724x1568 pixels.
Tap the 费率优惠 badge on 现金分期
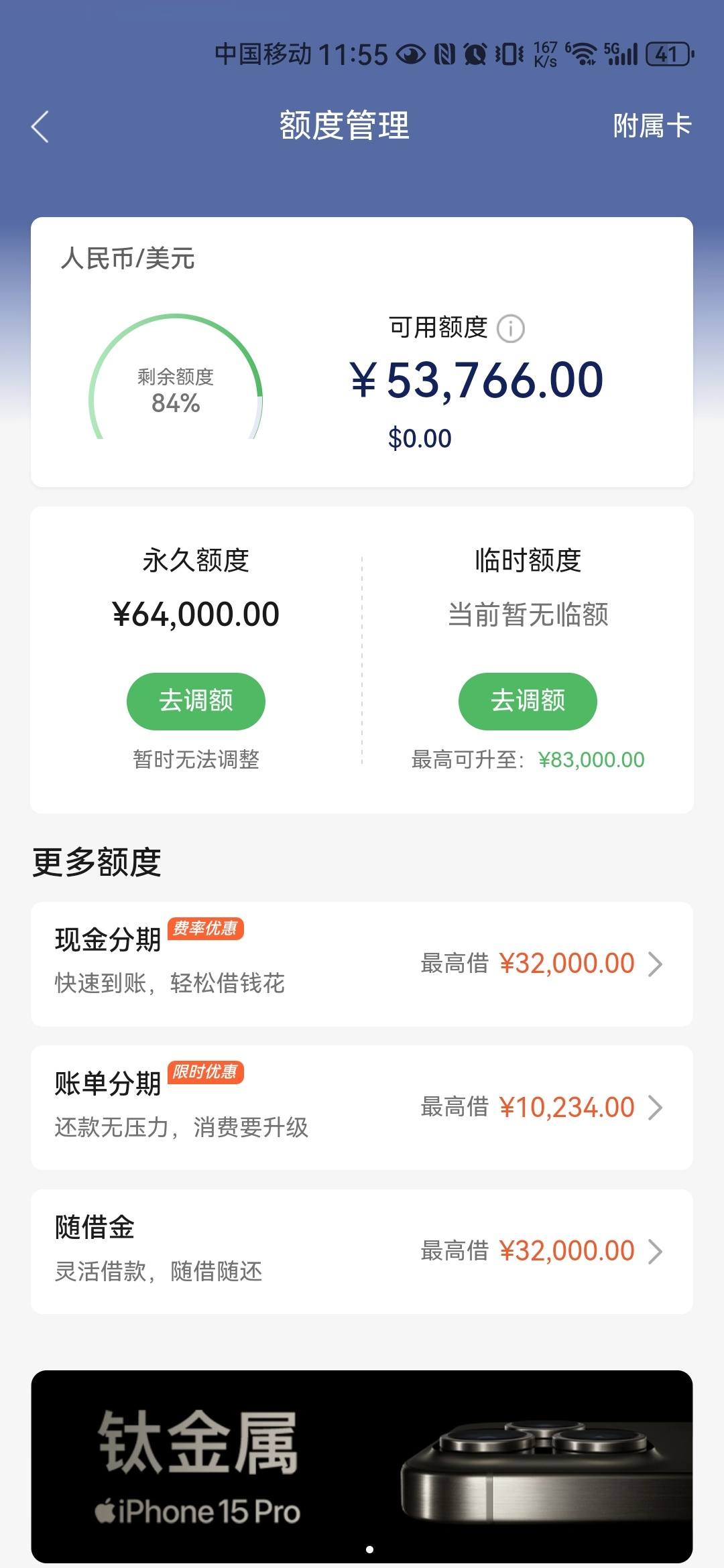(205, 929)
